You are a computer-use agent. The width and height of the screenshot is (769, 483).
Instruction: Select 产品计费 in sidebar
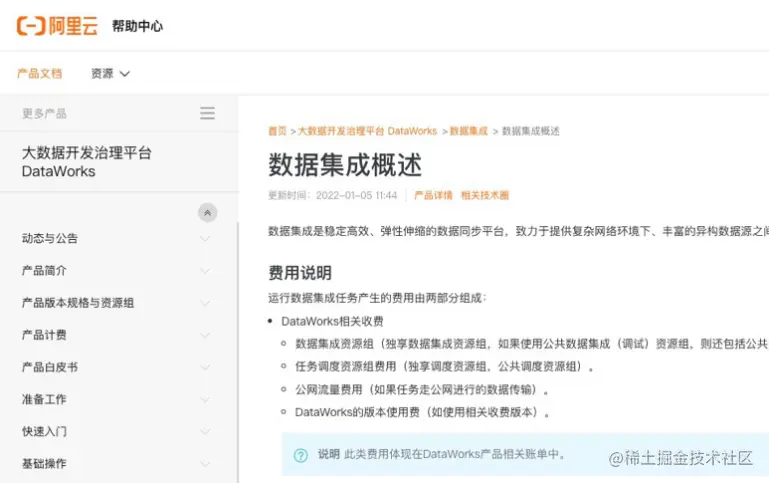click(x=44, y=335)
